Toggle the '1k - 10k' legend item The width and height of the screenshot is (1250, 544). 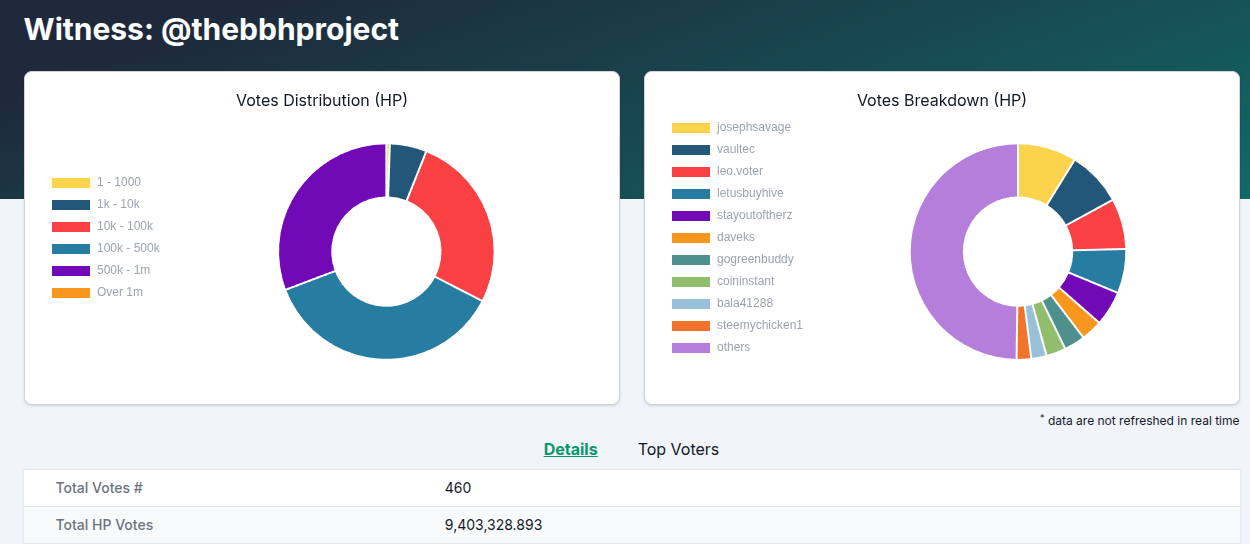click(96, 204)
